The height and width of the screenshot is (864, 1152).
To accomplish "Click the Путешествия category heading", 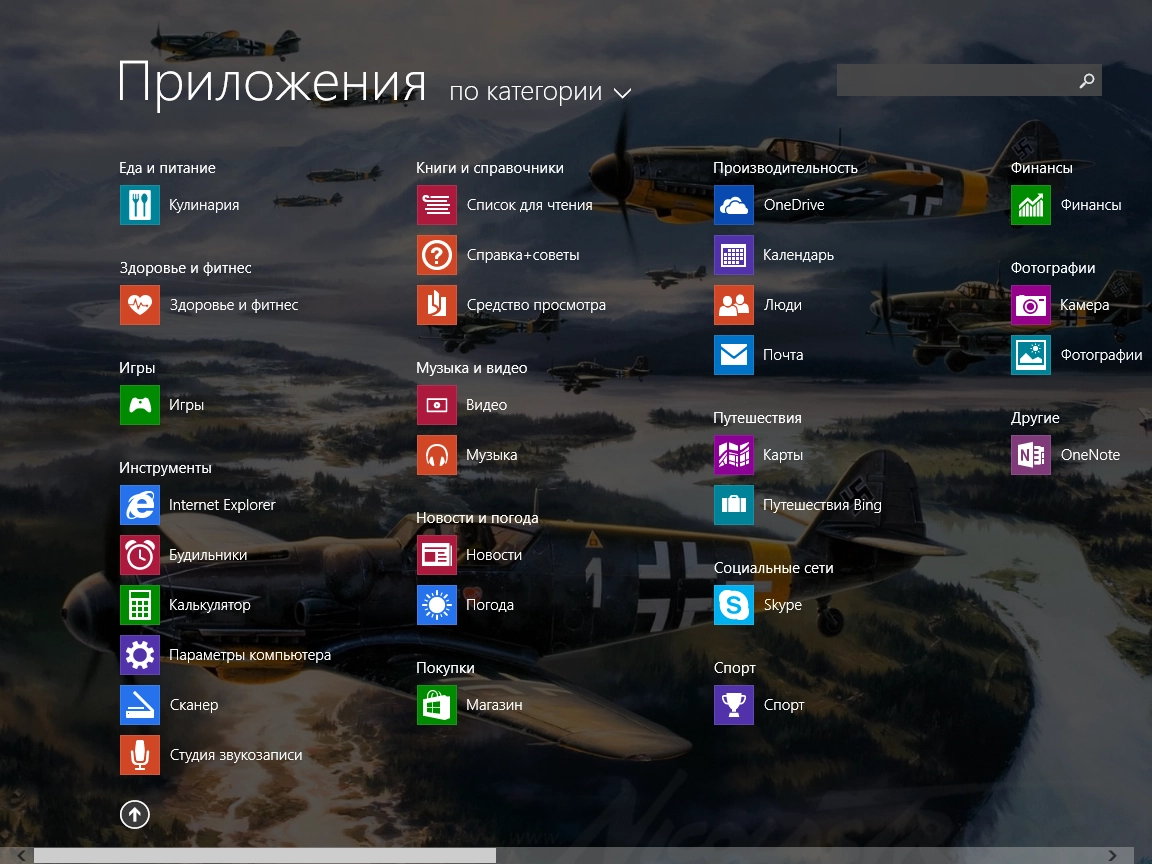I will point(757,418).
